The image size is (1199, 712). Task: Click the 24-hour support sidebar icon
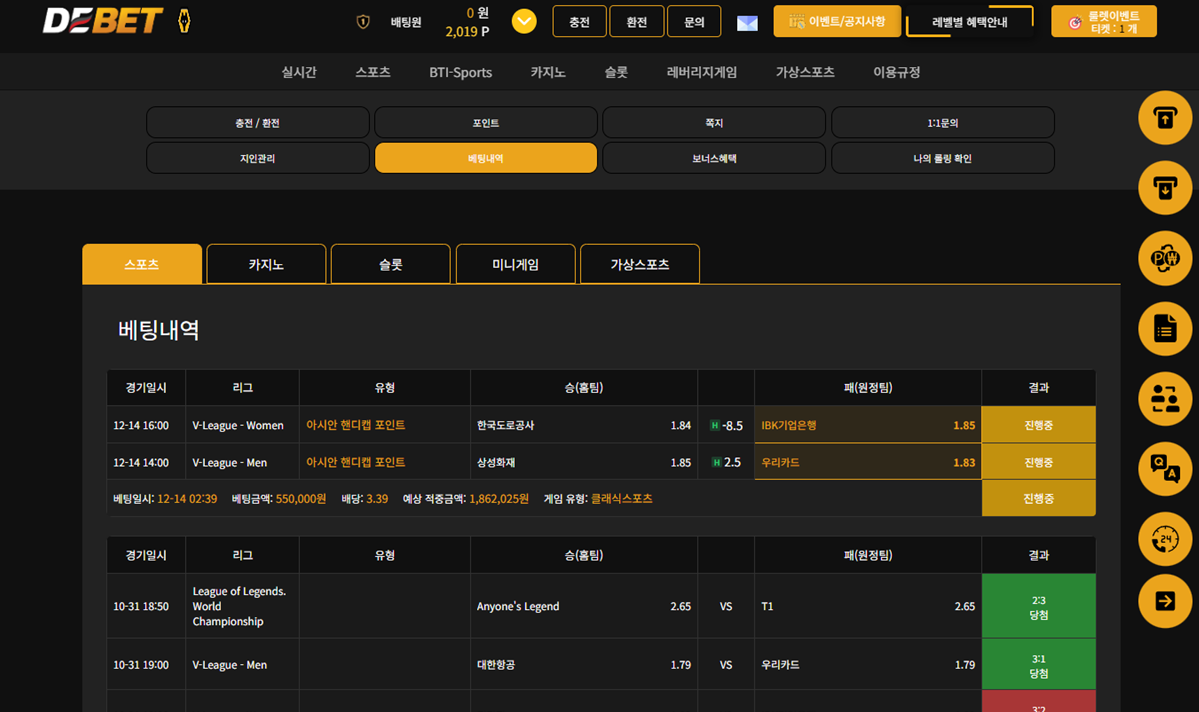pyautogui.click(x=1165, y=539)
